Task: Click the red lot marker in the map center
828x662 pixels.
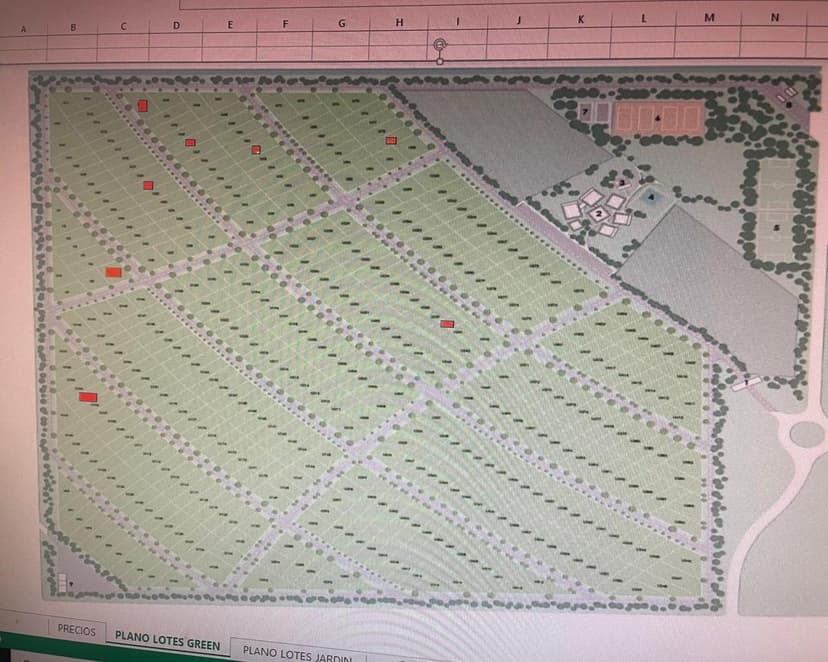Action: (x=447, y=324)
